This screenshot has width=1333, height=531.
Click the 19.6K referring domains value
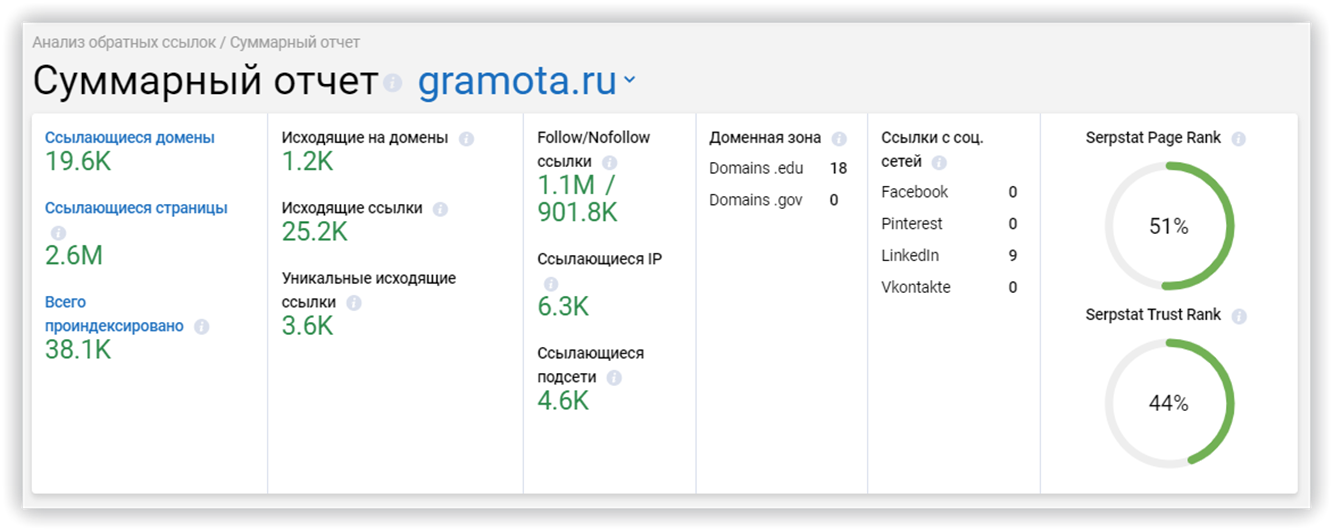coord(79,162)
